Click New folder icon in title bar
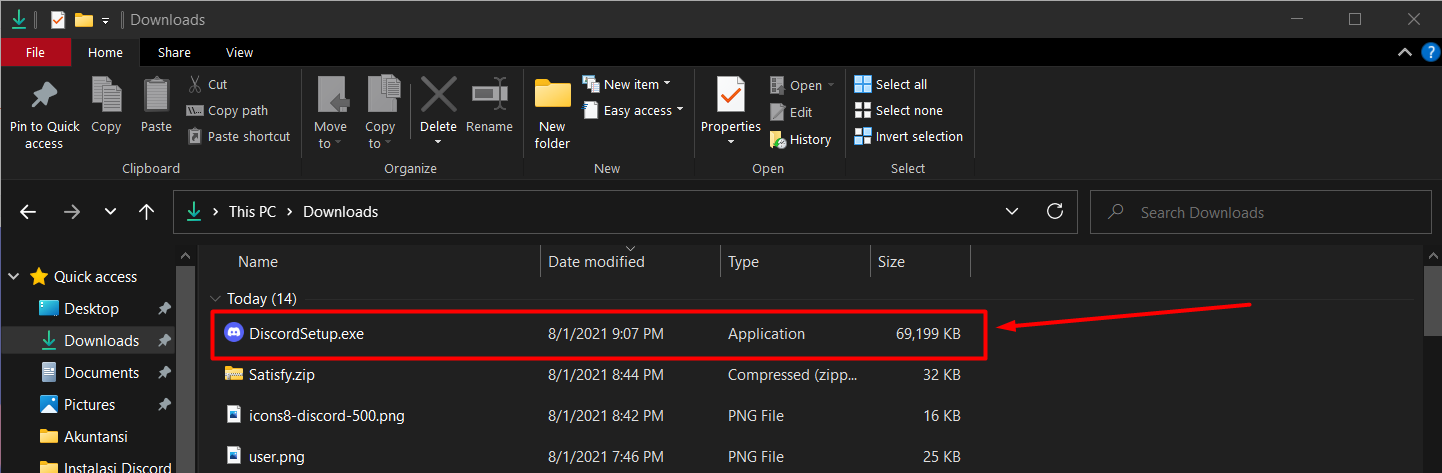 [84, 19]
